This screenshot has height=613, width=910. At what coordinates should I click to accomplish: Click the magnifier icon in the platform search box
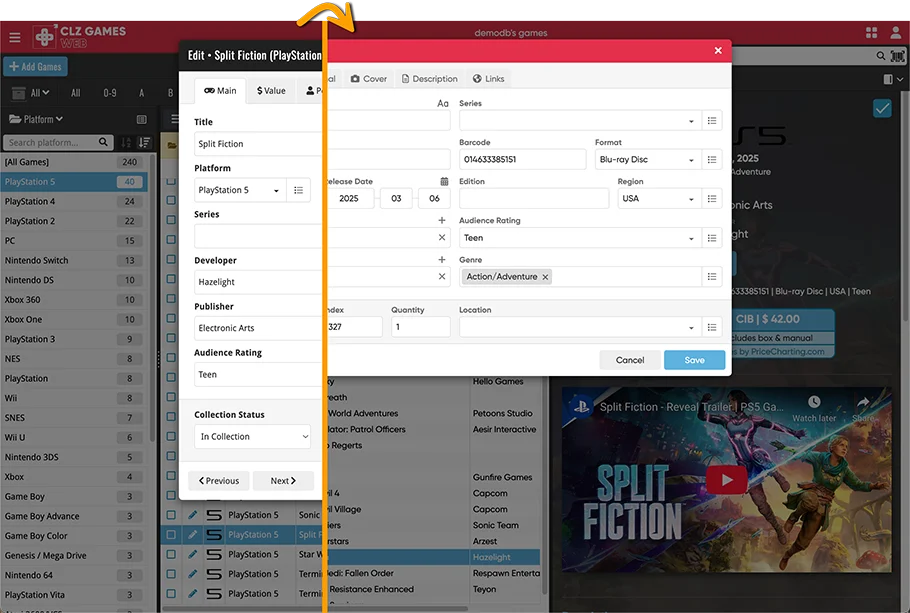coord(103,142)
